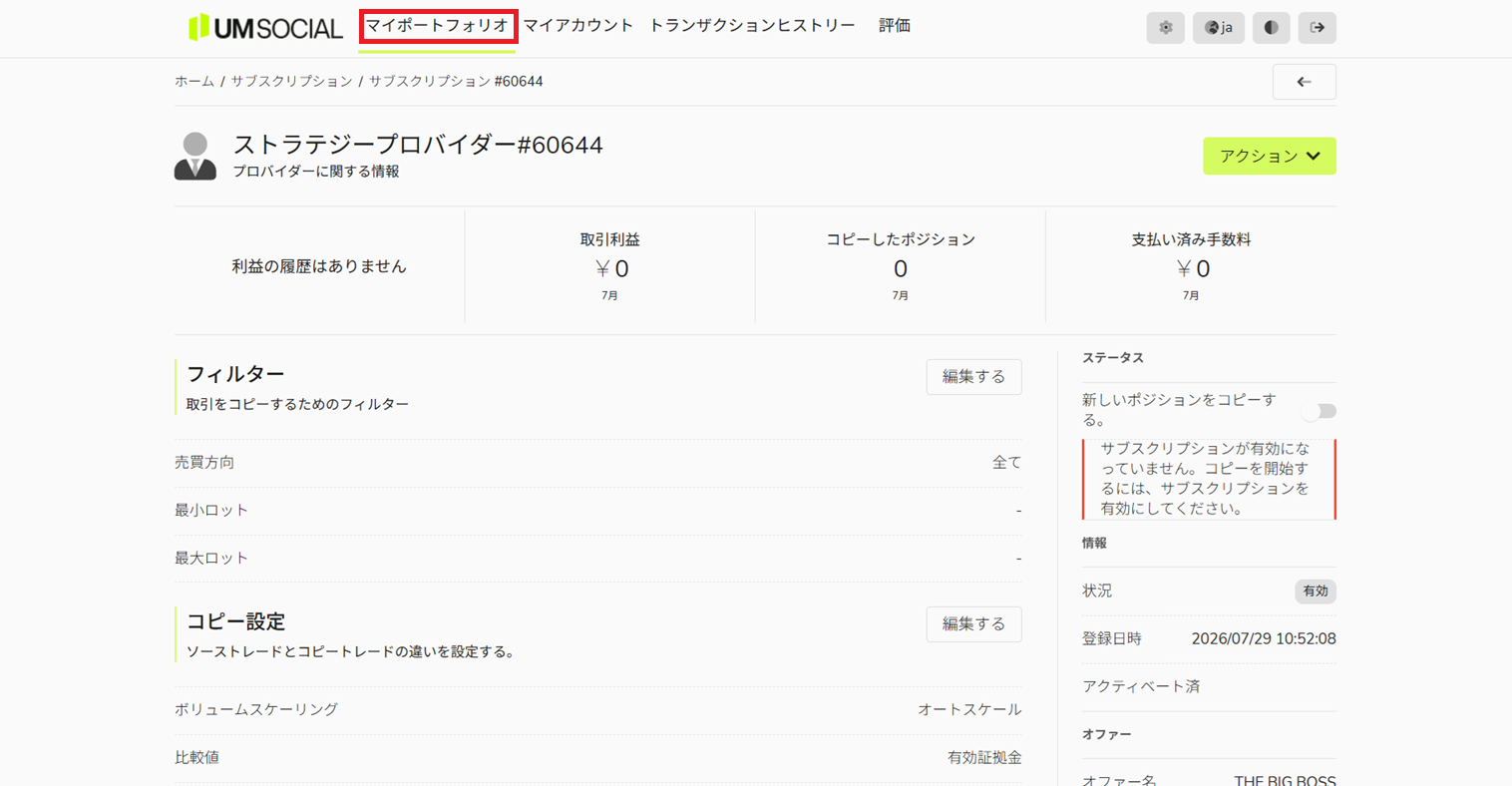Select the 最小ロット row label
Screen dimensions: 1512x786
point(211,511)
